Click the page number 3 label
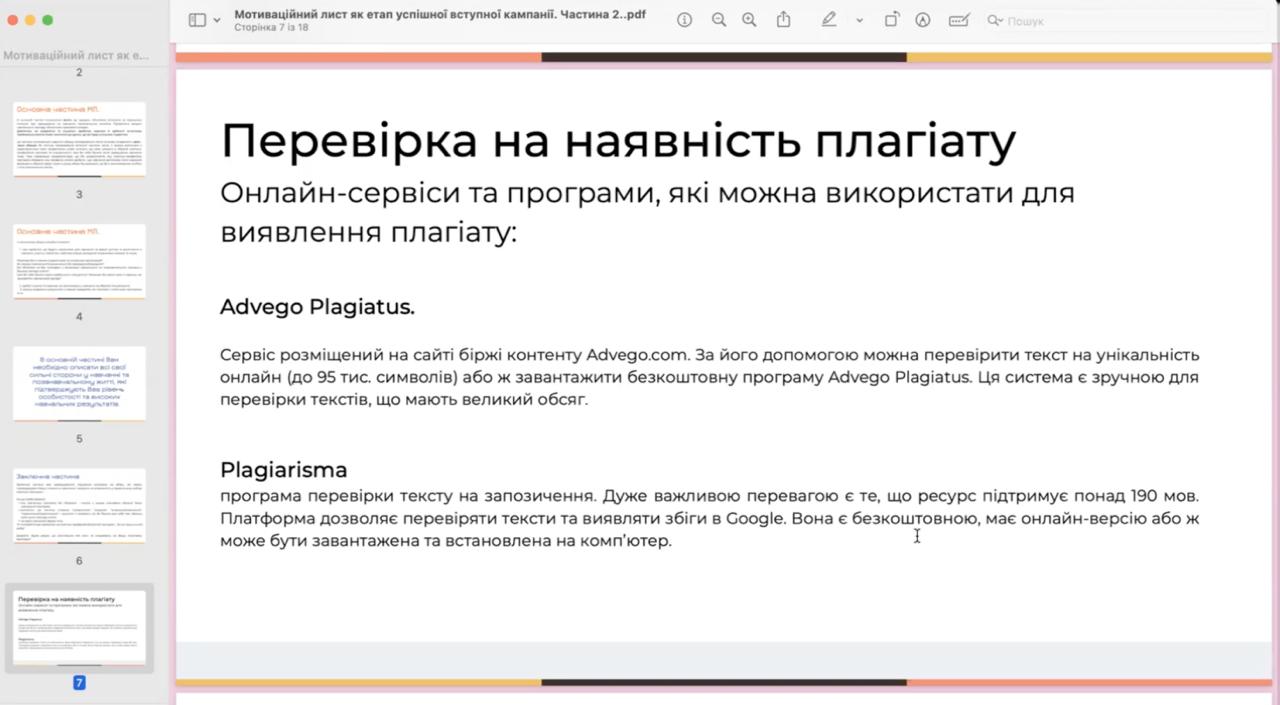The height and width of the screenshot is (705, 1280). (x=79, y=194)
